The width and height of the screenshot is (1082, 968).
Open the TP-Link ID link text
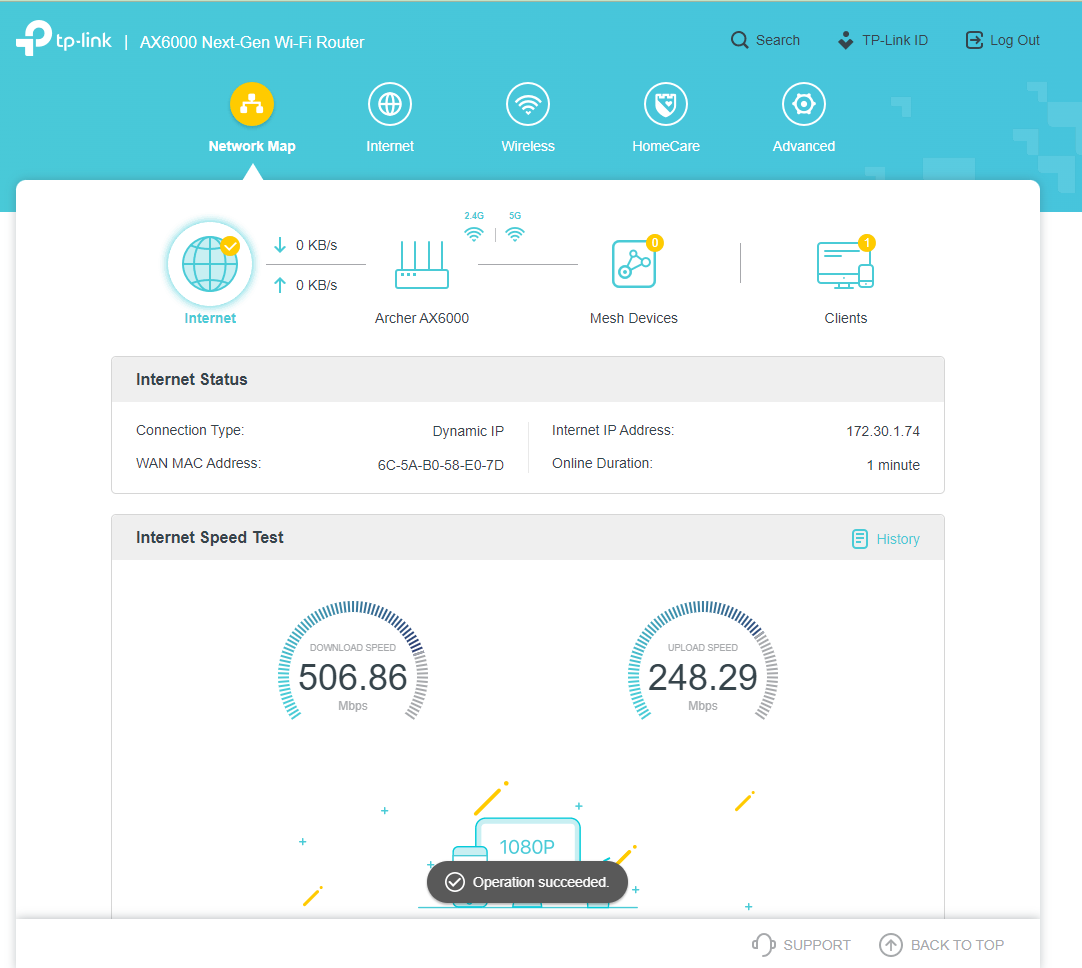click(x=895, y=40)
